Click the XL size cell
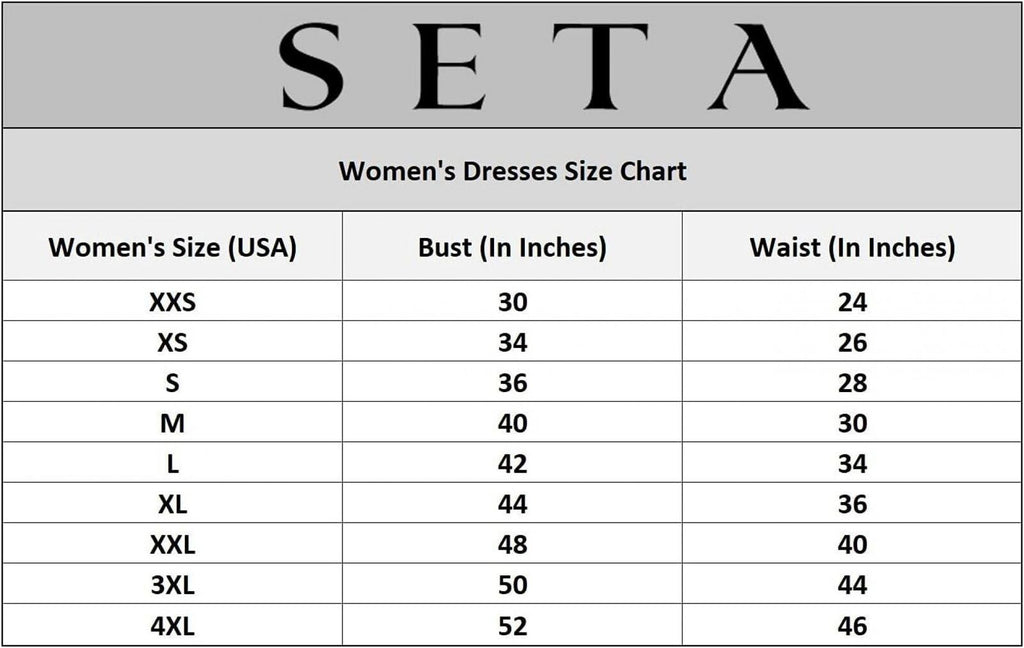 point(173,505)
